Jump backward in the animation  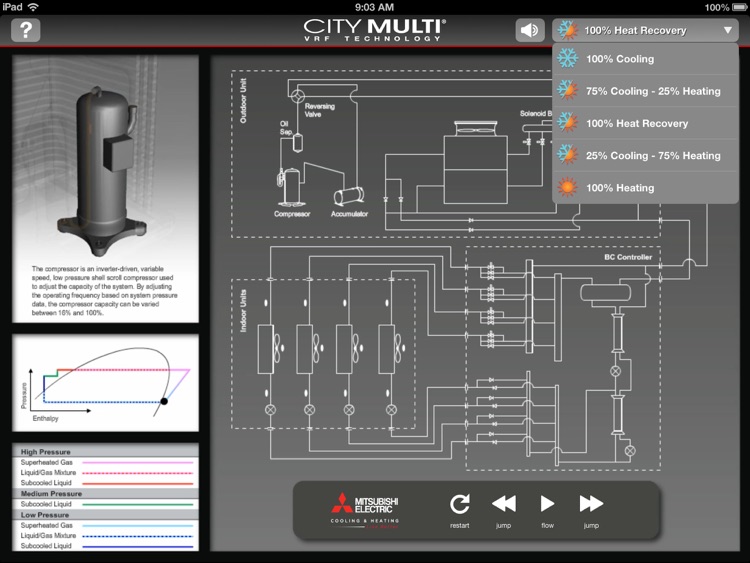pos(504,504)
